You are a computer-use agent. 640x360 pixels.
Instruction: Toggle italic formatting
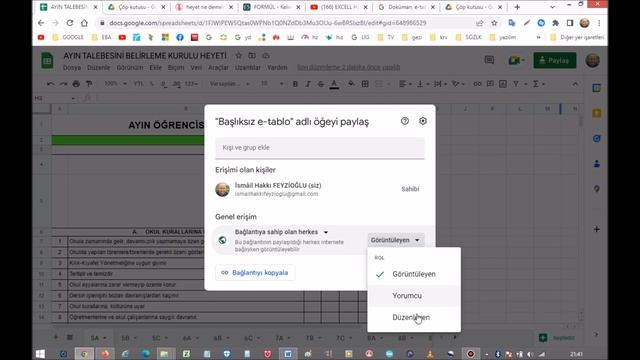[x=308, y=84]
